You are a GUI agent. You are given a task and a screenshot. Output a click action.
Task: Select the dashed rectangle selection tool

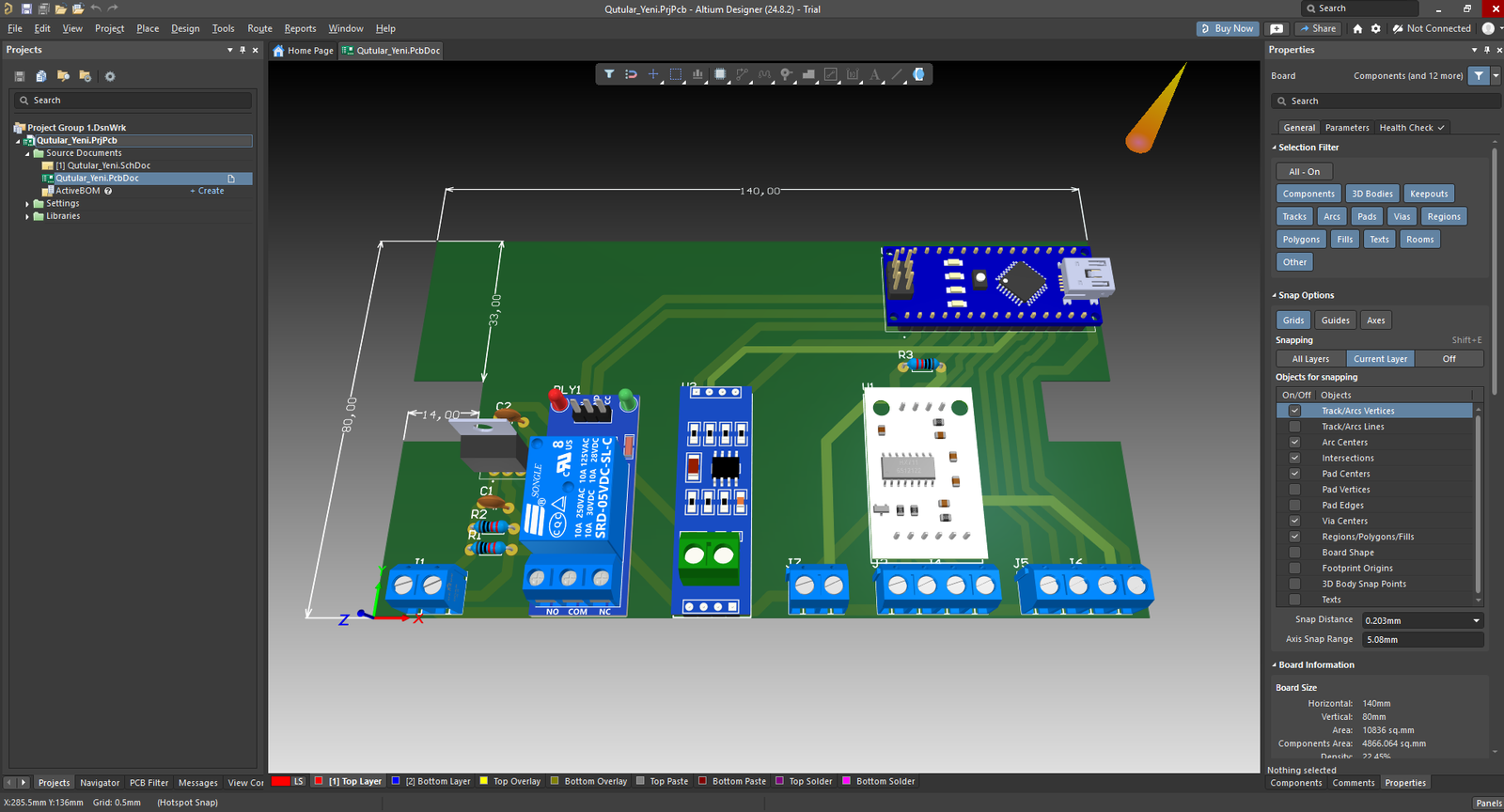676,74
